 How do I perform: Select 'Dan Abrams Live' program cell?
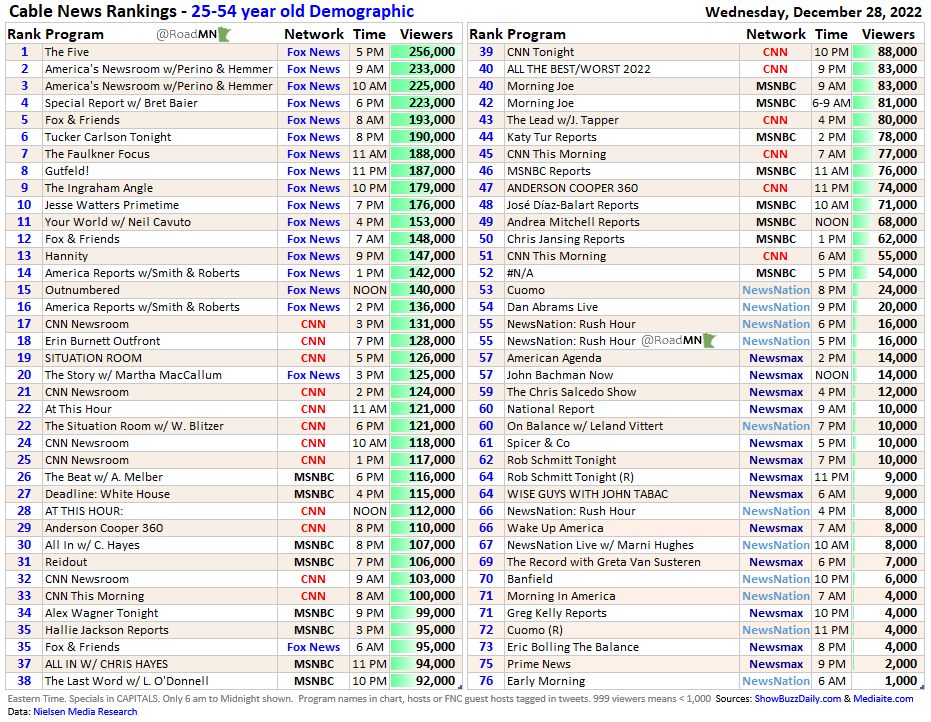[622, 307]
